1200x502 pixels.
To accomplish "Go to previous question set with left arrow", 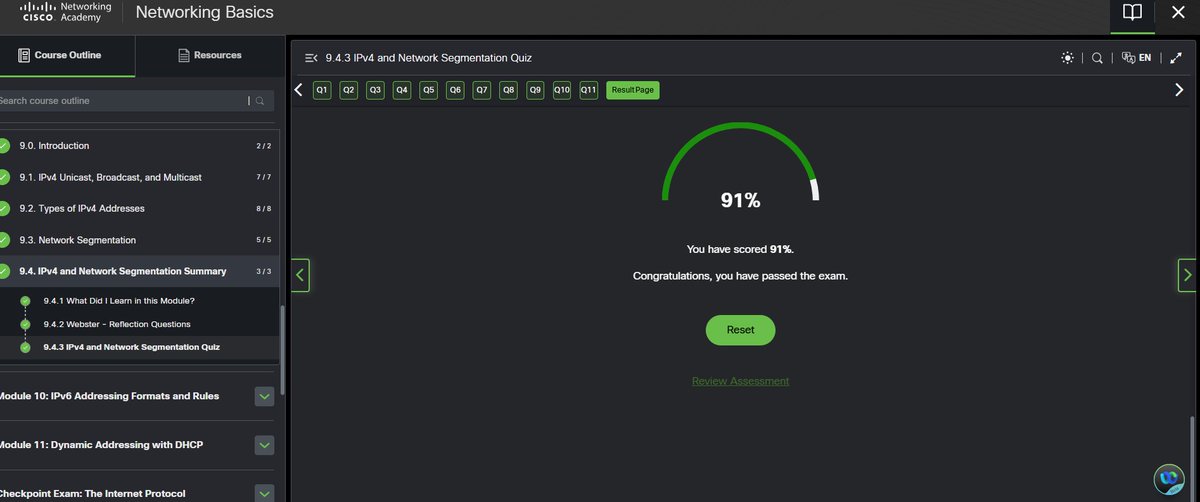I will [298, 90].
